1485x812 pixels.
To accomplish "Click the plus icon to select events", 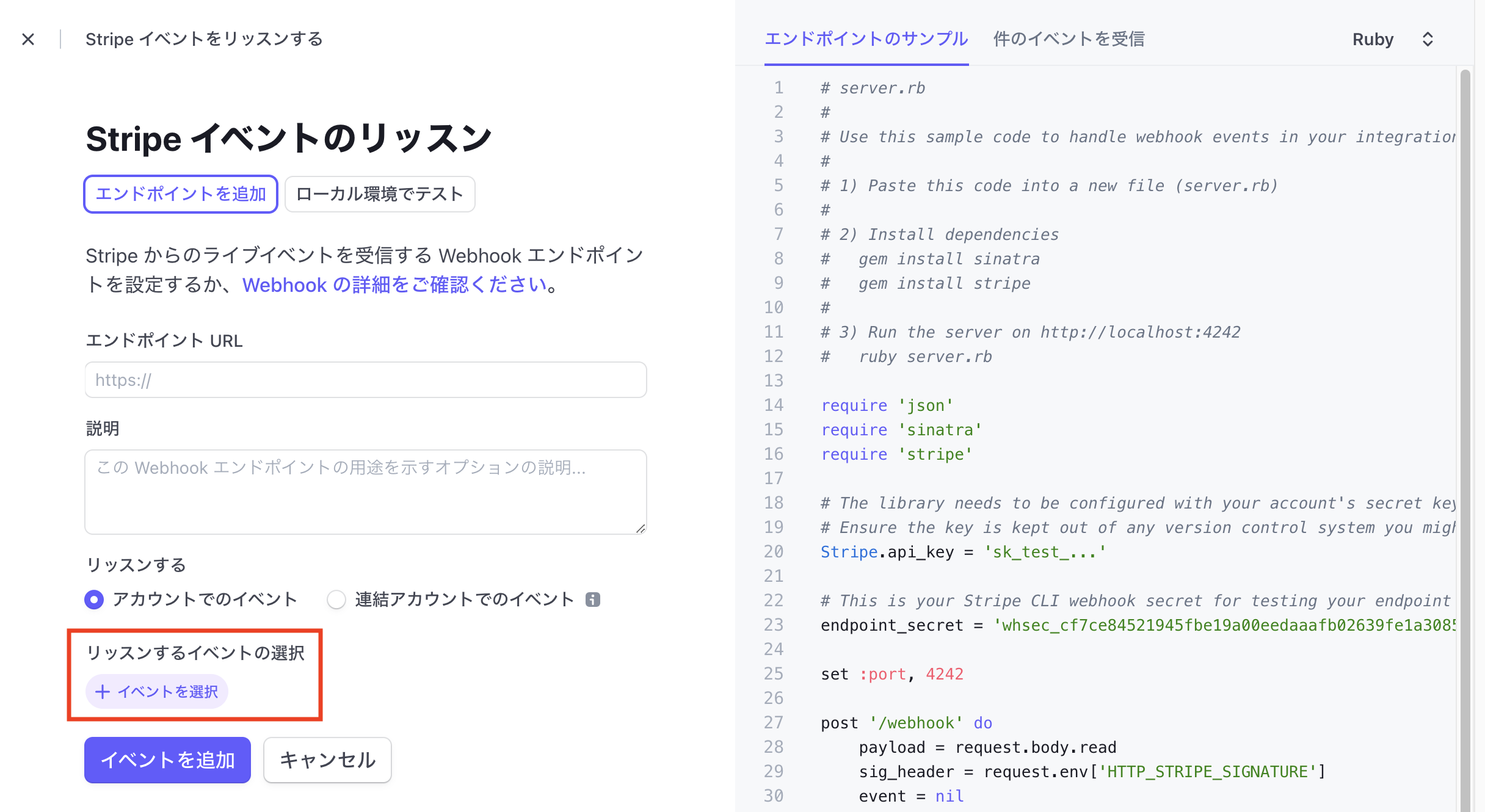I will pos(103,691).
